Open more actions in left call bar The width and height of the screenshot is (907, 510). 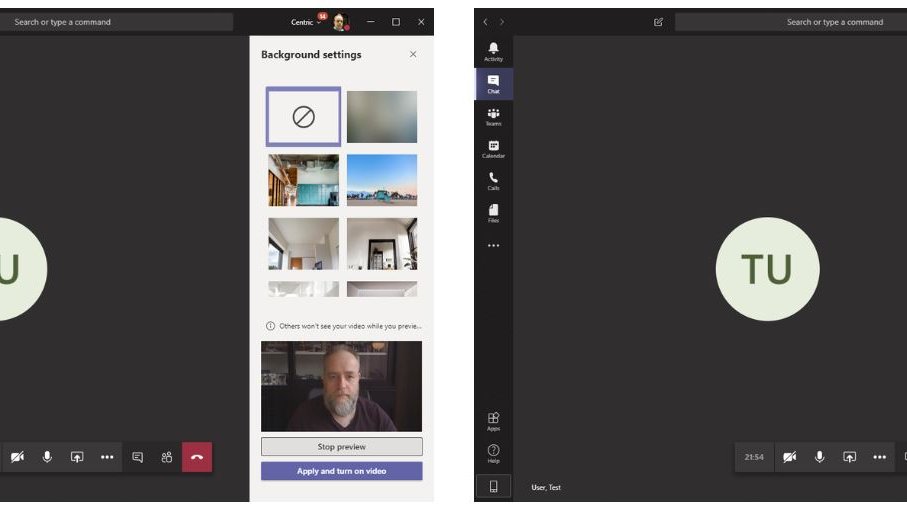[x=107, y=457]
